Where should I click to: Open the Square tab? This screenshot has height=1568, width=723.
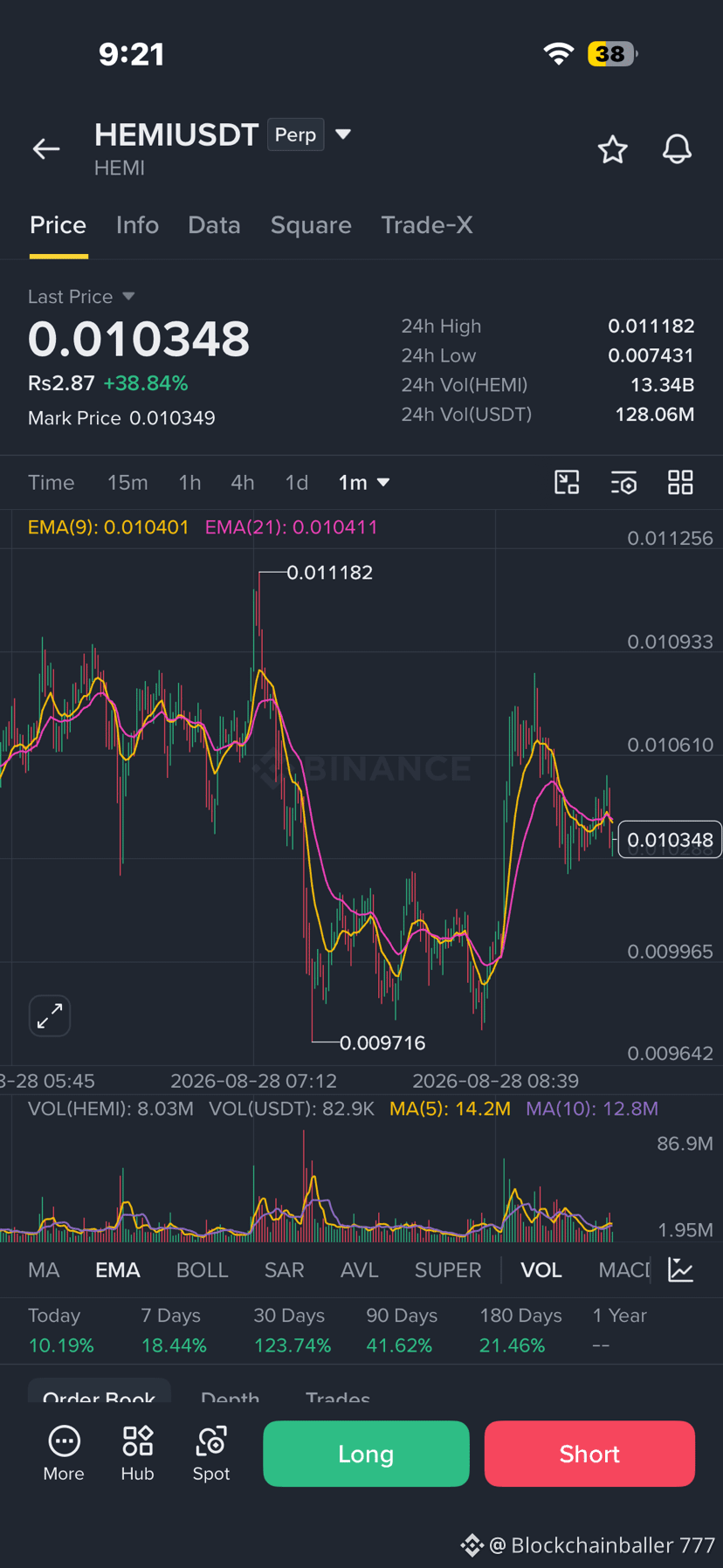pyautogui.click(x=311, y=225)
